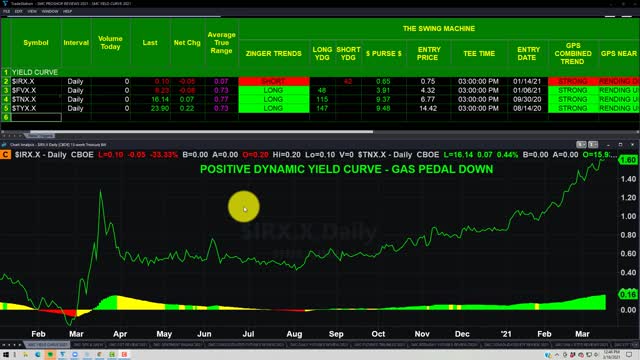Click the 147 Long YDG value
This screenshot has height=360, width=640.
click(x=322, y=108)
